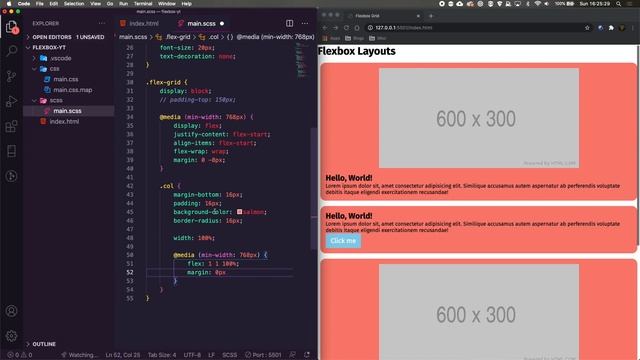Click browser forward arrow button
This screenshot has width=640, height=360.
pyautogui.click(x=335, y=28)
